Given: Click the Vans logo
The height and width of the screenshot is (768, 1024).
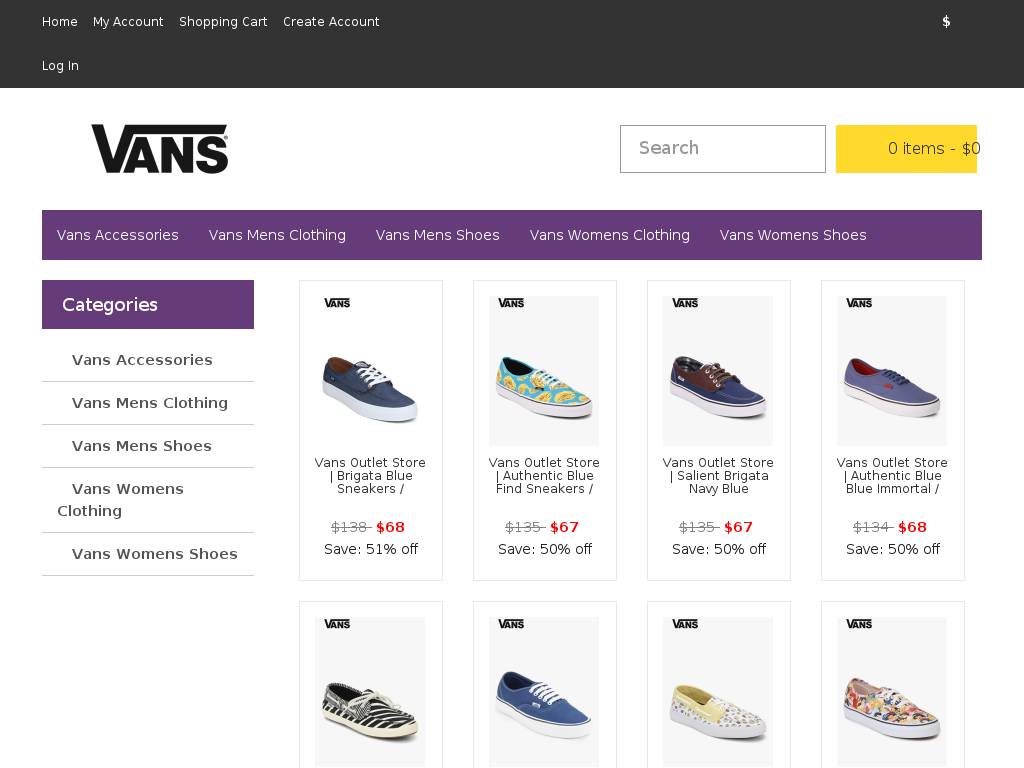Looking at the screenshot, I should tap(160, 149).
